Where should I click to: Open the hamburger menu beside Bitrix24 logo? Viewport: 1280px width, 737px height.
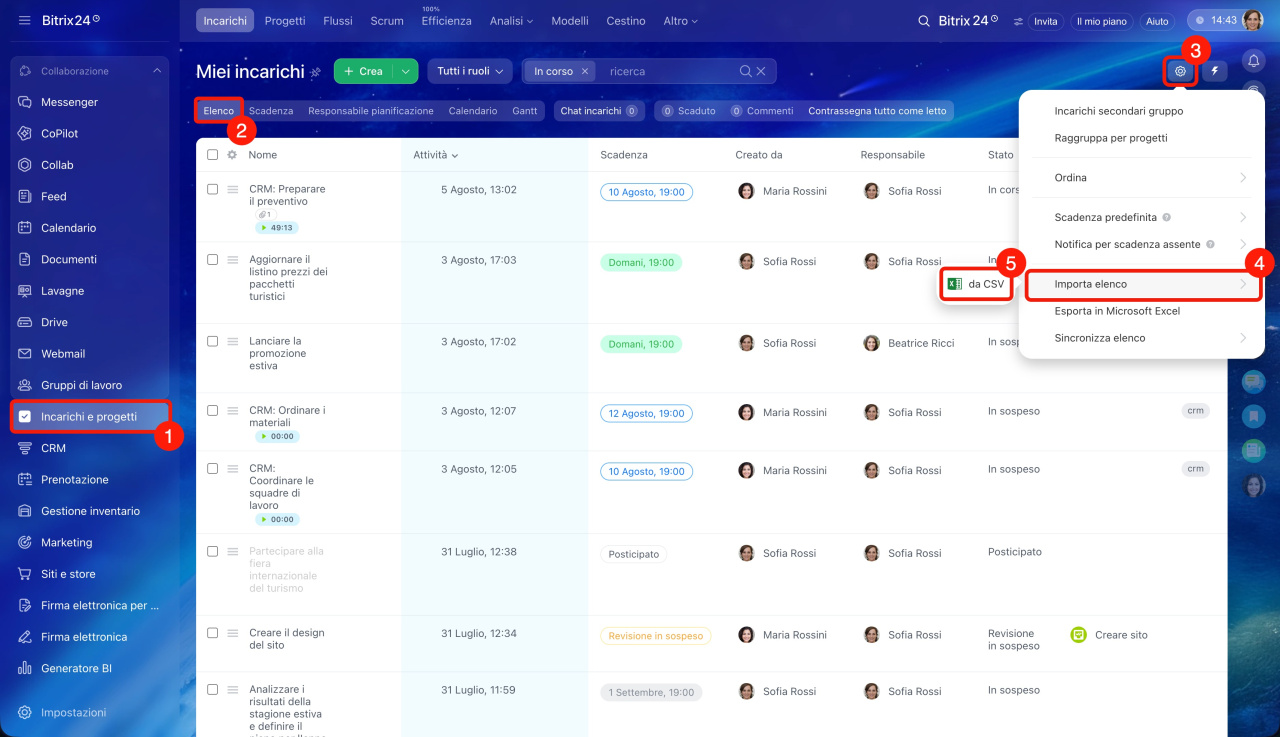click(x=24, y=20)
